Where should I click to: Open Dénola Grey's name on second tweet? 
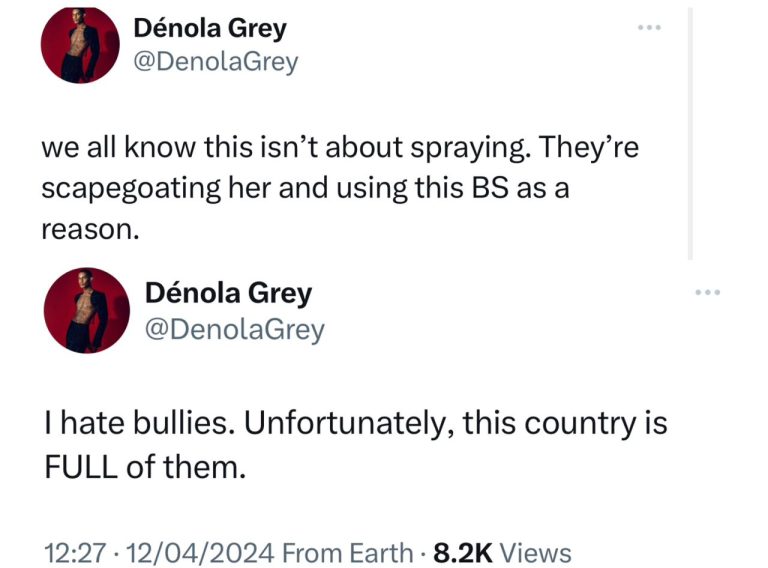tap(228, 293)
